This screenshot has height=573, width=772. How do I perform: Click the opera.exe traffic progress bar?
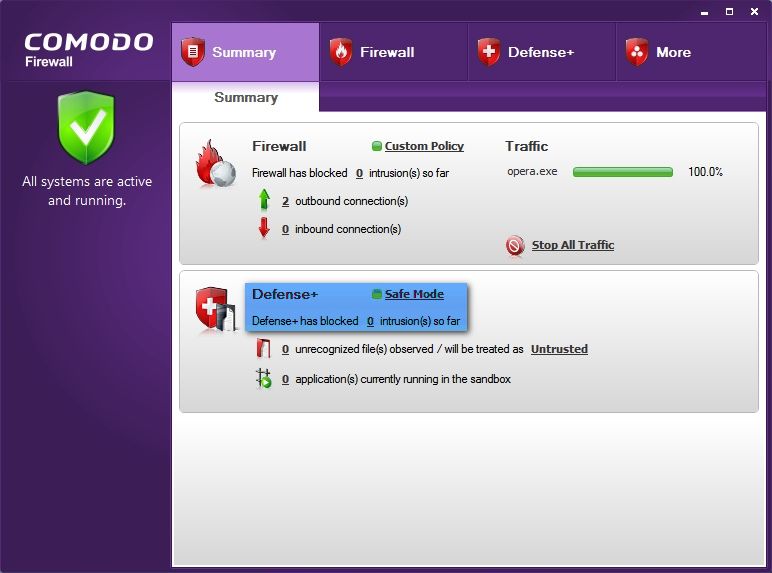pos(623,172)
